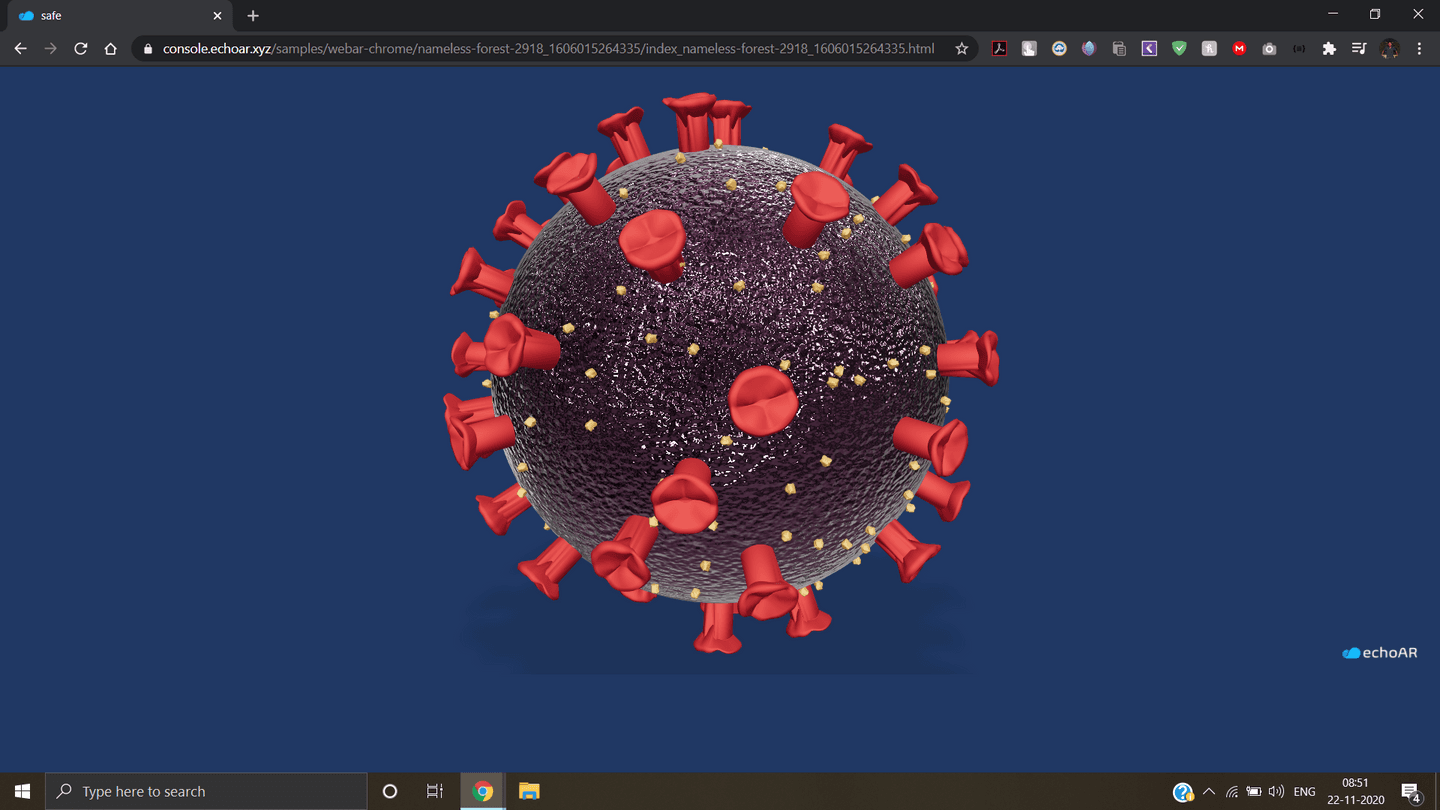Viewport: 1440px width, 810px height.
Task: Click the browser Forward arrow
Action: (50, 48)
